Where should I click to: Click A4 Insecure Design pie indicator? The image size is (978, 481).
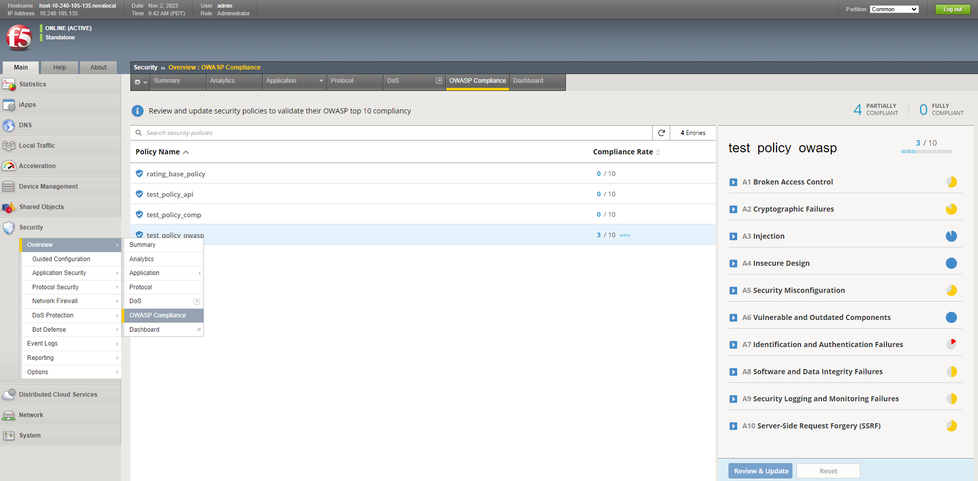pyautogui.click(x=951, y=263)
